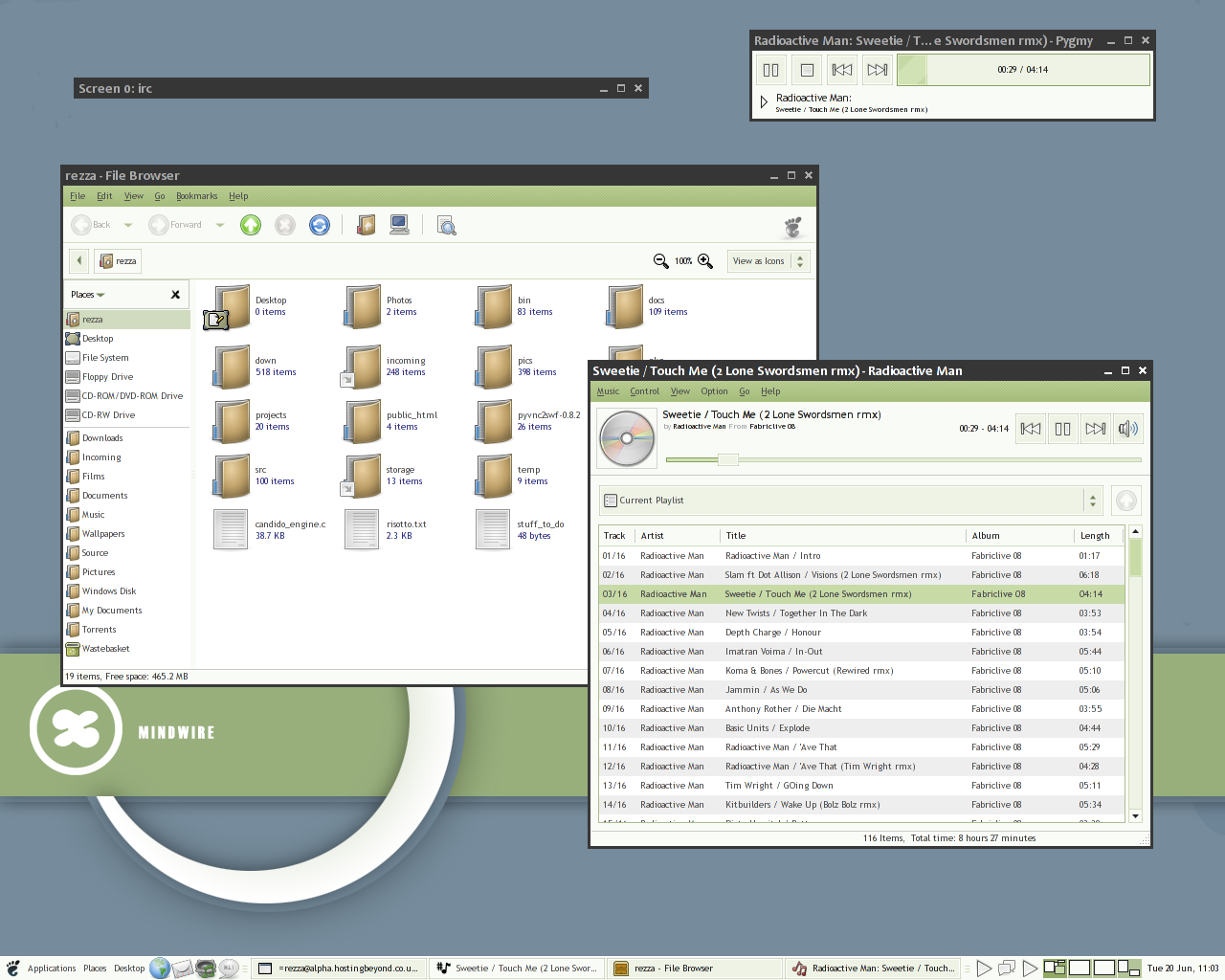Select Floppy Drive in Places sidebar
This screenshot has width=1225, height=980.
[127, 377]
